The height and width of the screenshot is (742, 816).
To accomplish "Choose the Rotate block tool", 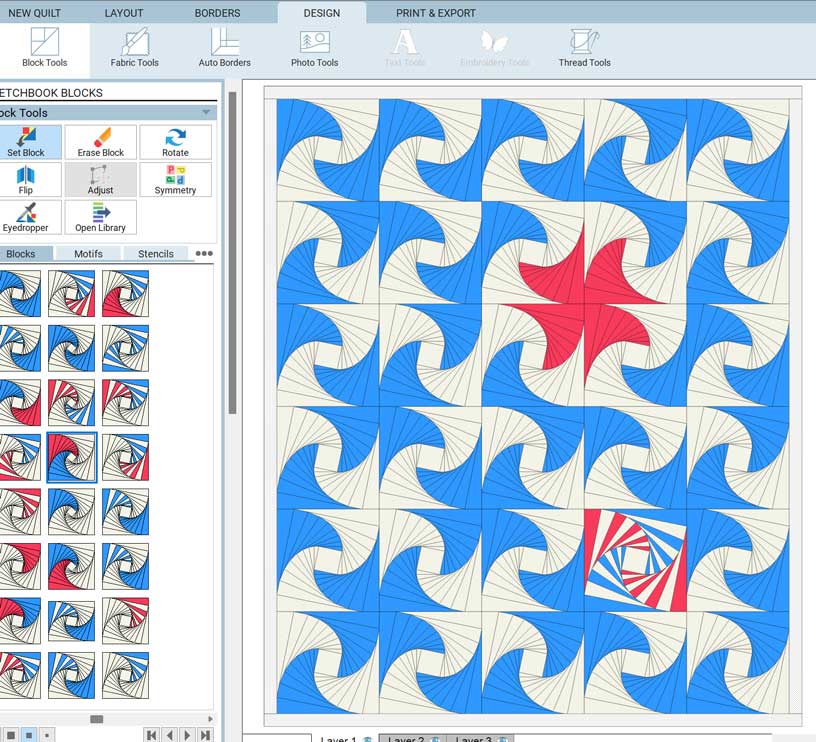I will (x=175, y=142).
